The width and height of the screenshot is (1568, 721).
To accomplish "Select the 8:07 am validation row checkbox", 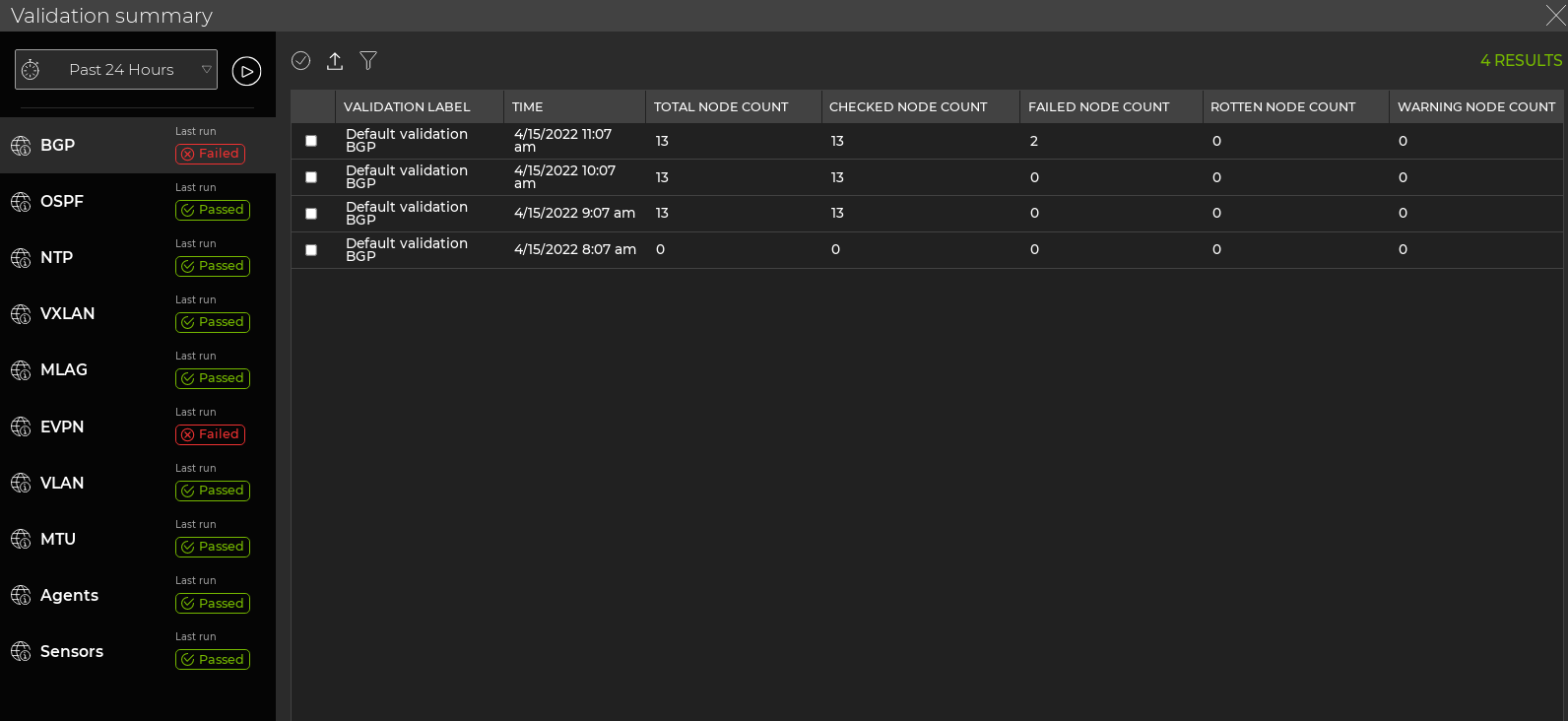I will pyautogui.click(x=311, y=250).
